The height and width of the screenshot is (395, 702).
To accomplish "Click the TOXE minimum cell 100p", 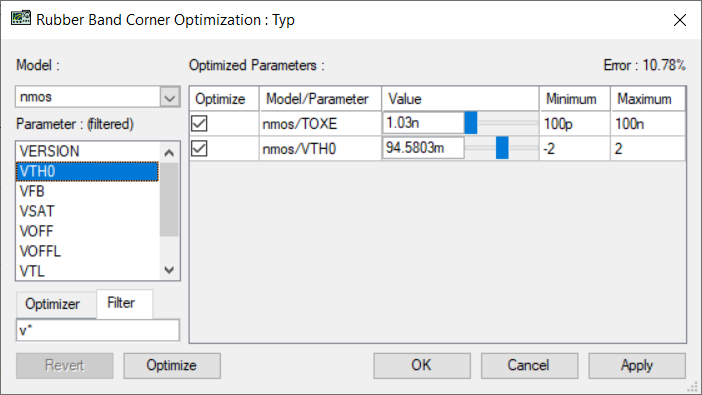I will coord(575,123).
